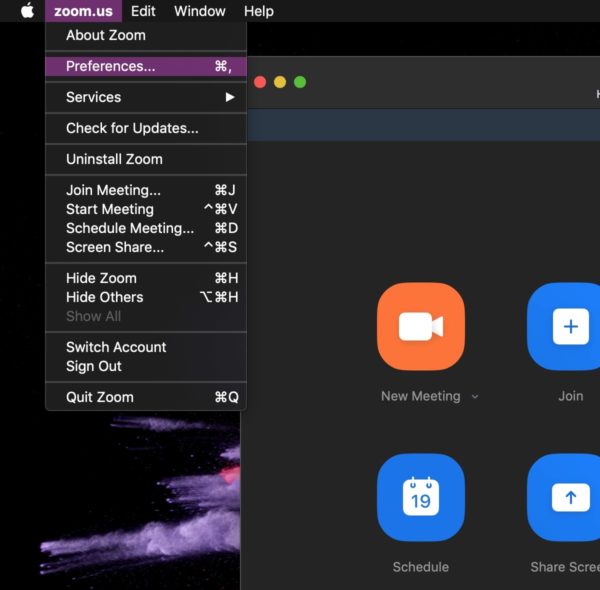This screenshot has width=600, height=590.
Task: Select Quit Zoom from the menu
Action: (100, 397)
